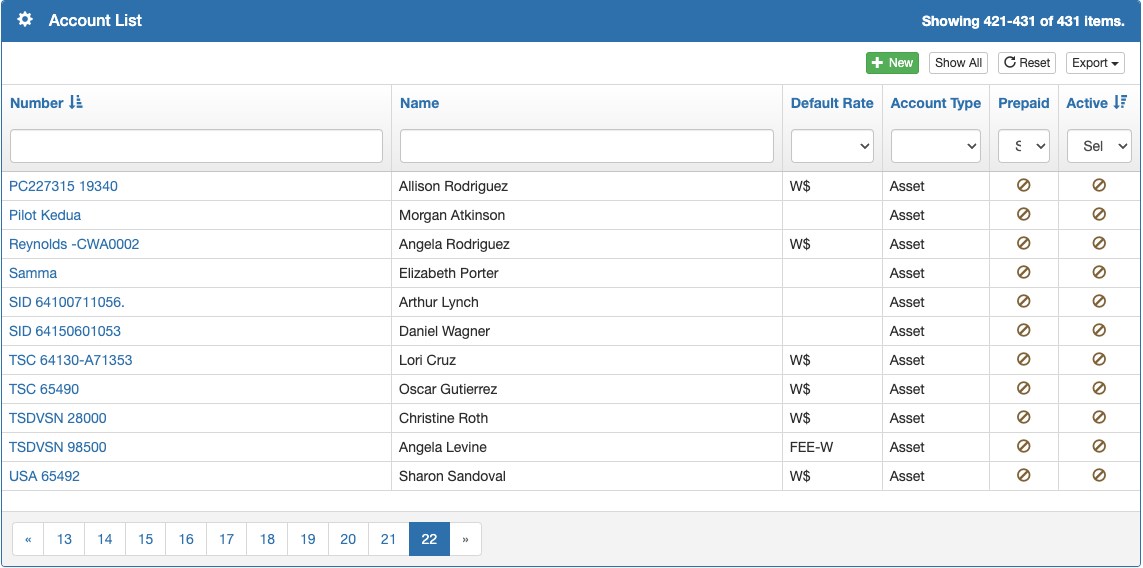
Task: Go to page 13
Action: (x=64, y=539)
